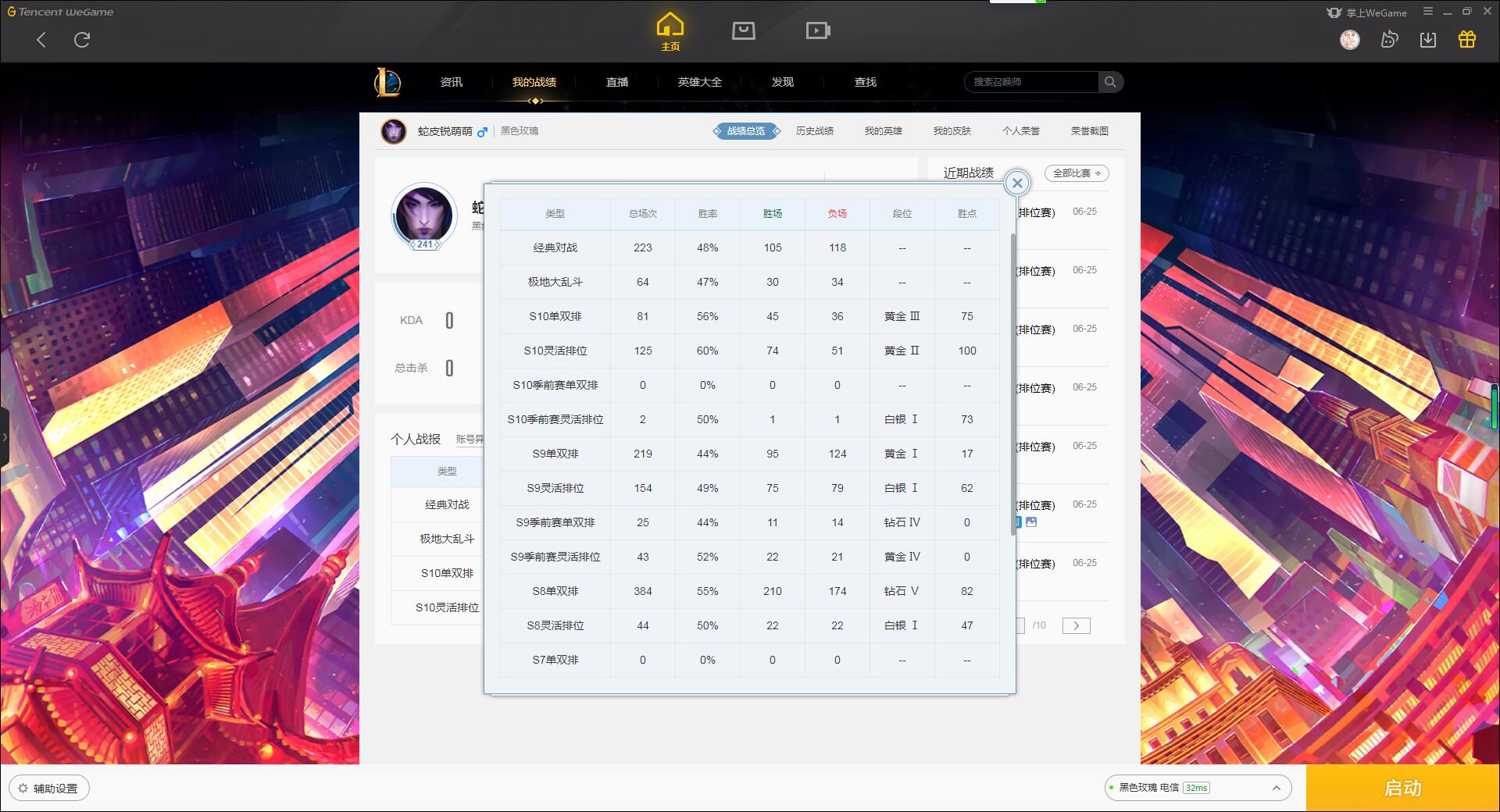1500x812 pixels.
Task: Select the S10季前赛单双排 row
Action: pyautogui.click(x=750, y=385)
